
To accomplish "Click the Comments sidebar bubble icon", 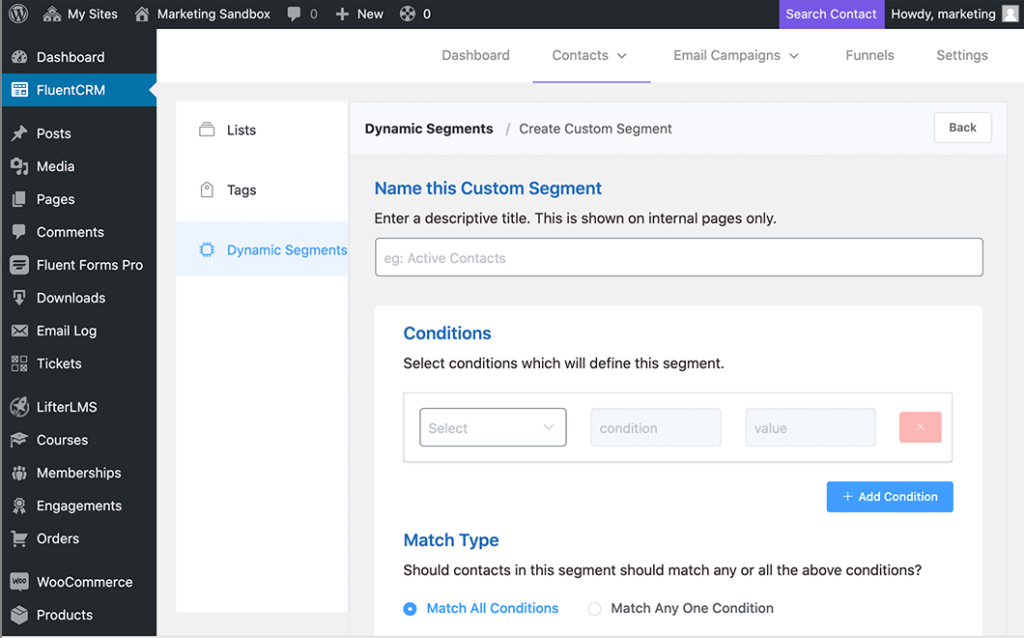I will [20, 232].
